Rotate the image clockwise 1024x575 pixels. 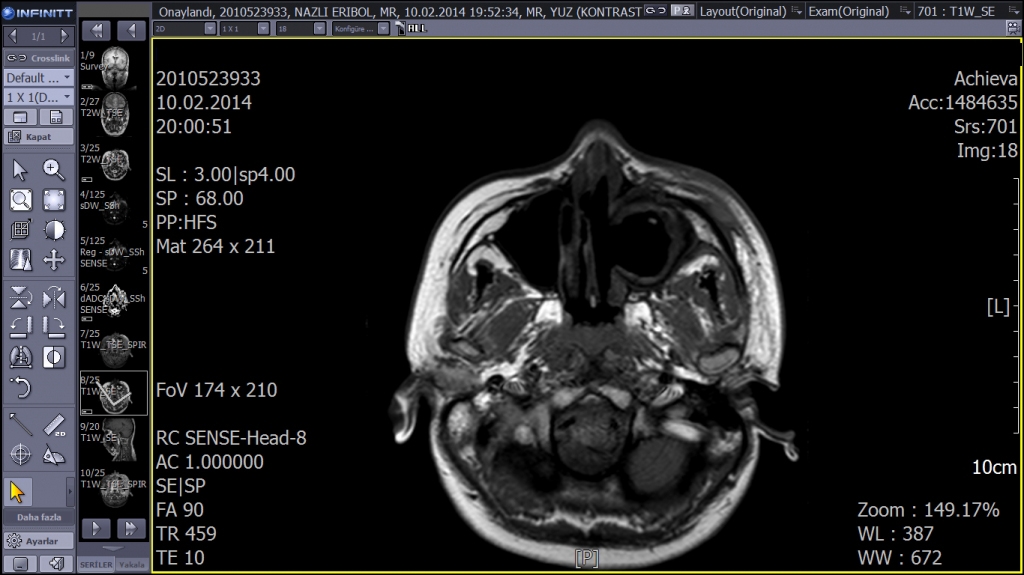(54, 327)
